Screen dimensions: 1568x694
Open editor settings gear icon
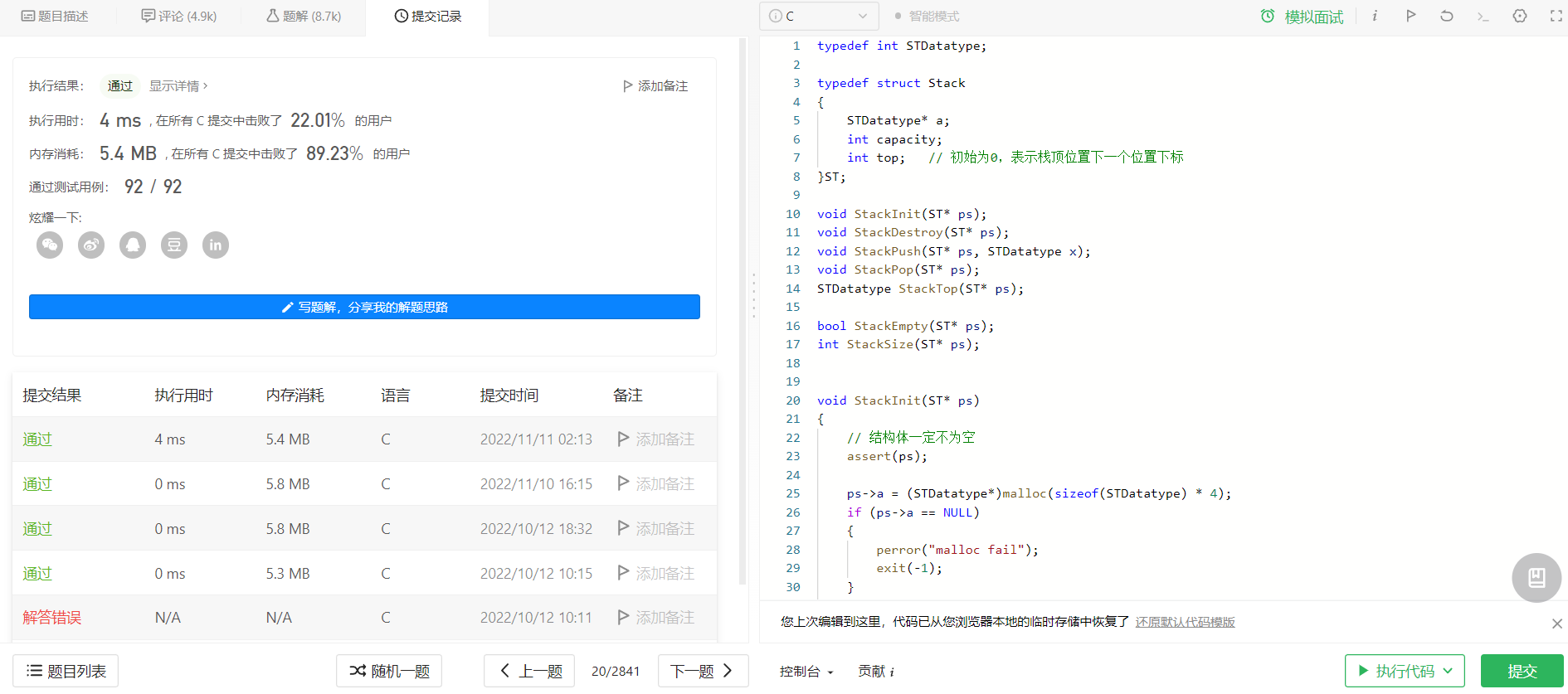point(1520,16)
